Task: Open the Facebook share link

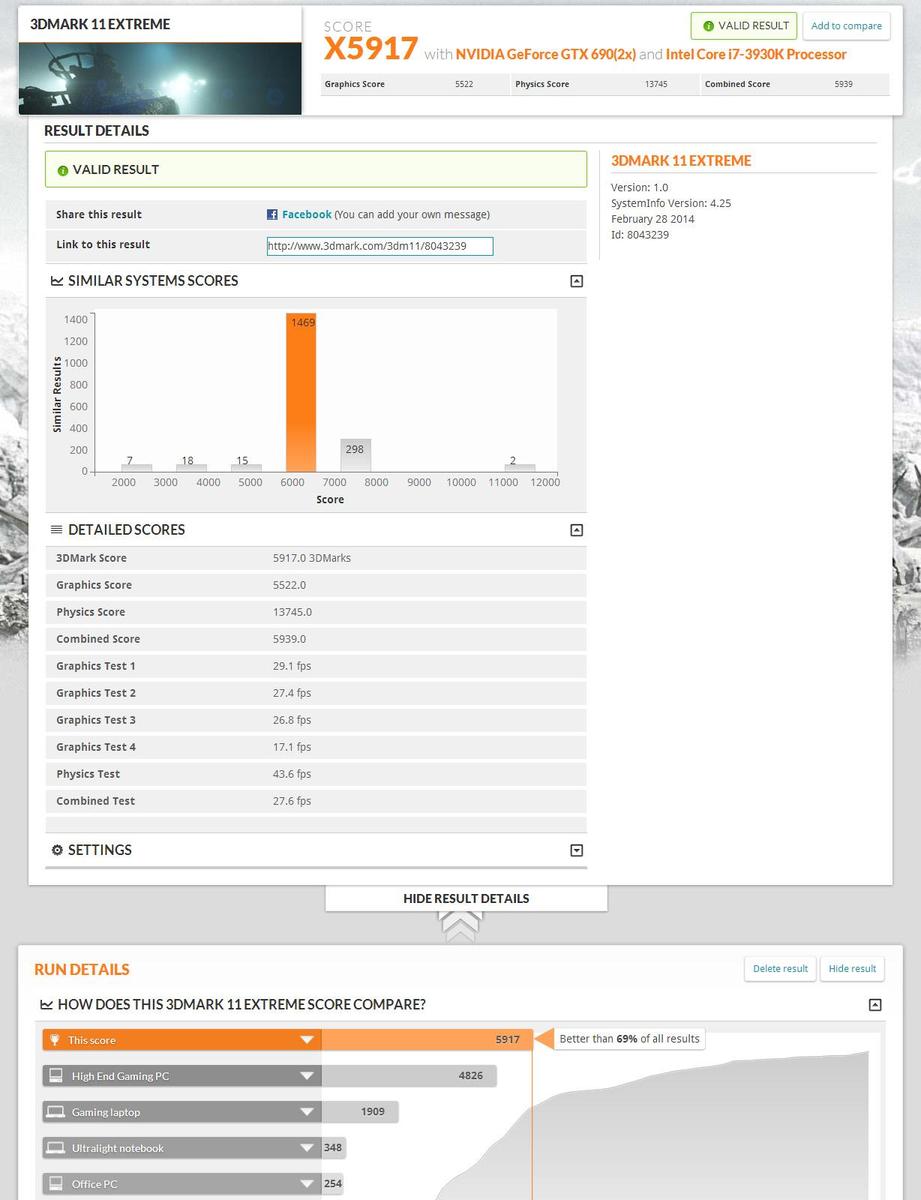Action: [306, 215]
